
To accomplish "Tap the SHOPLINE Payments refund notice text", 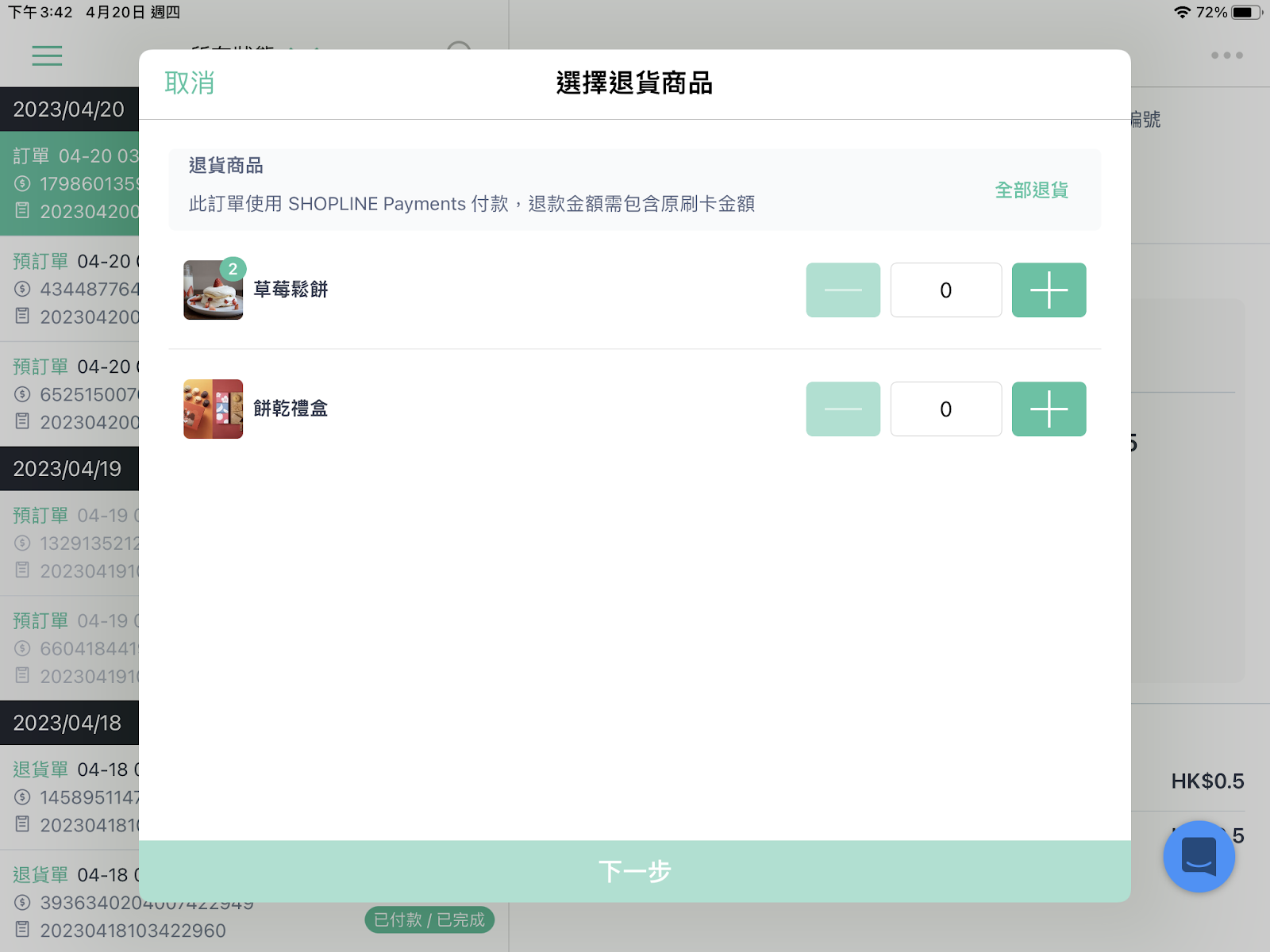I will coord(471,204).
